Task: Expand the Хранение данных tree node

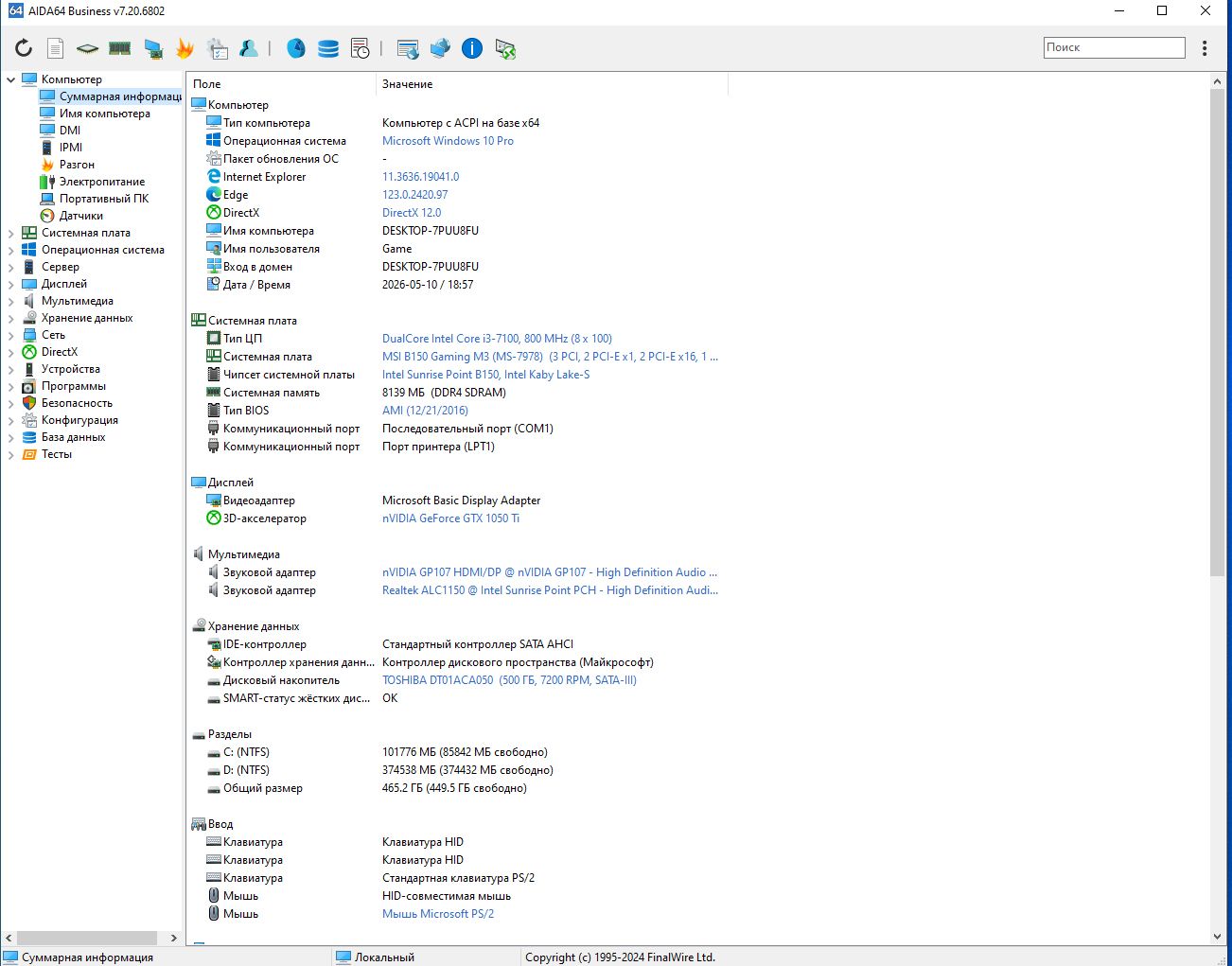Action: pos(10,318)
